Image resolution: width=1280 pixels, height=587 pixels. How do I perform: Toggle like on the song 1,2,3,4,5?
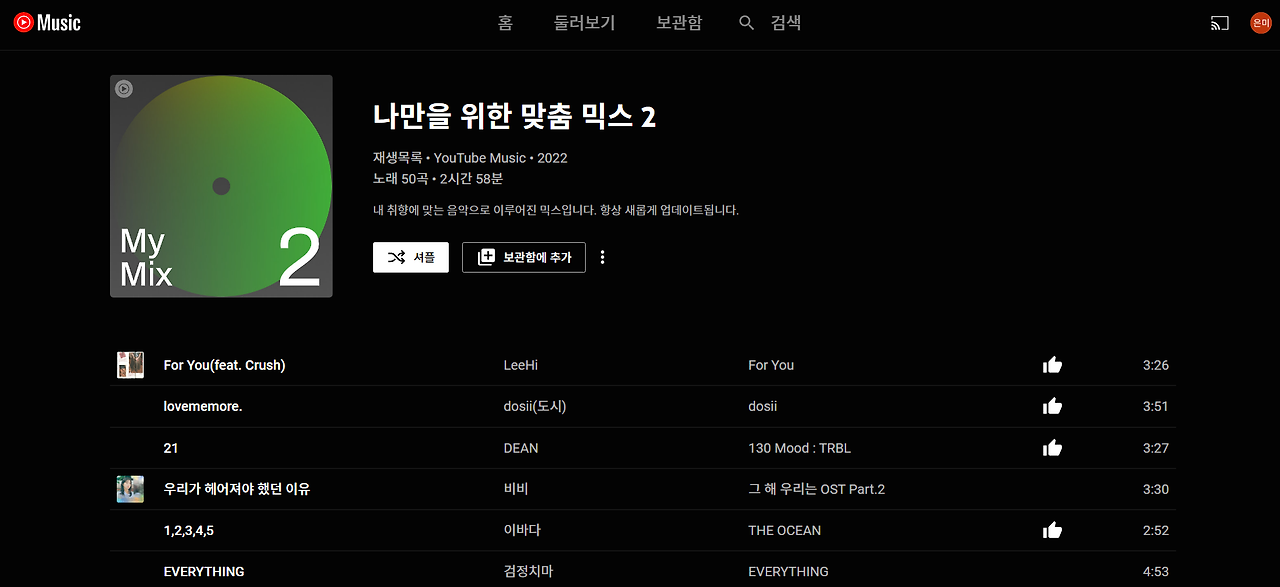(1052, 530)
